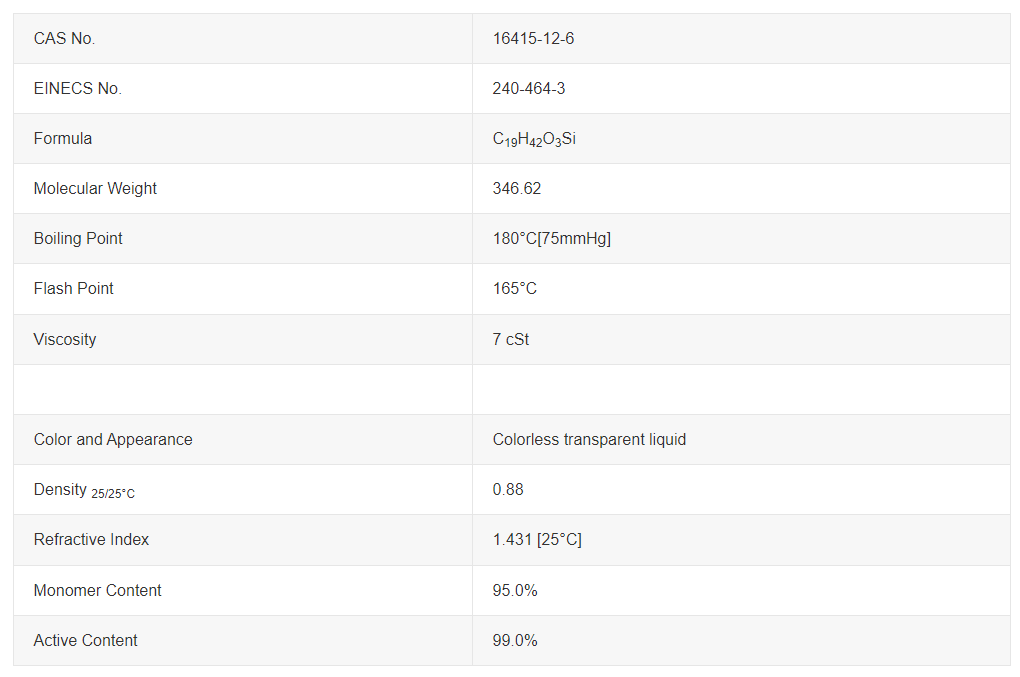
Task: Click the Monomer Content value 95.0%
Action: [515, 591]
